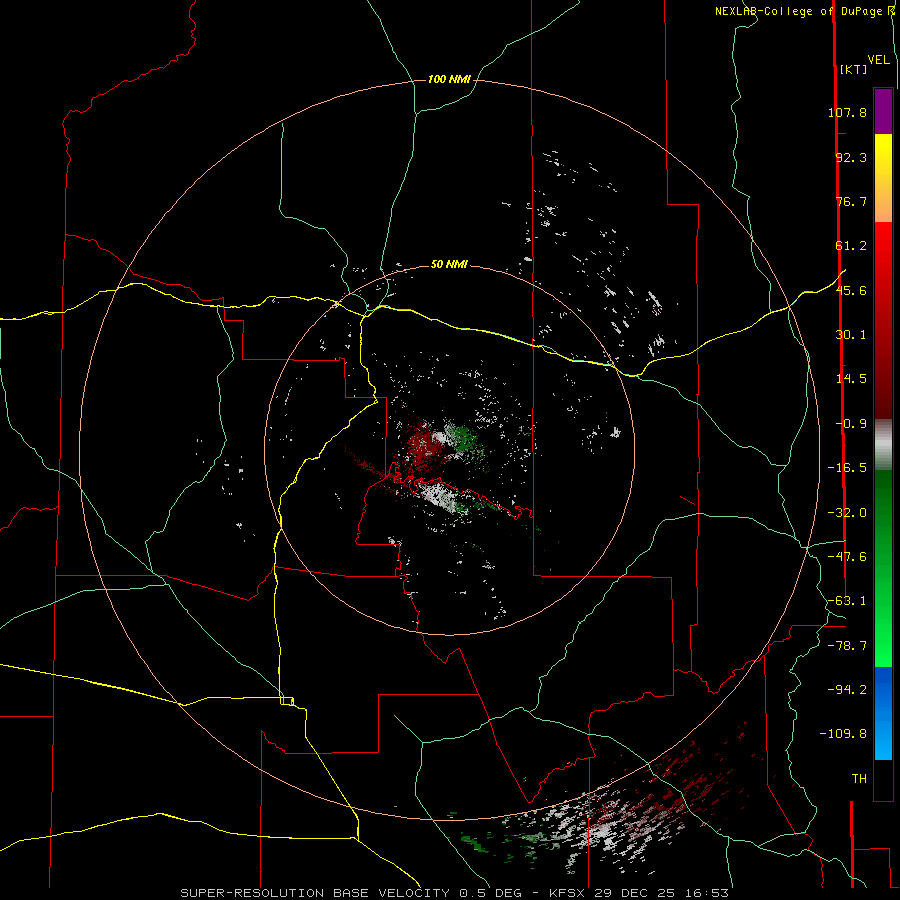
Task: Select the -32.0 value on velocity scale
Action: pos(847,513)
